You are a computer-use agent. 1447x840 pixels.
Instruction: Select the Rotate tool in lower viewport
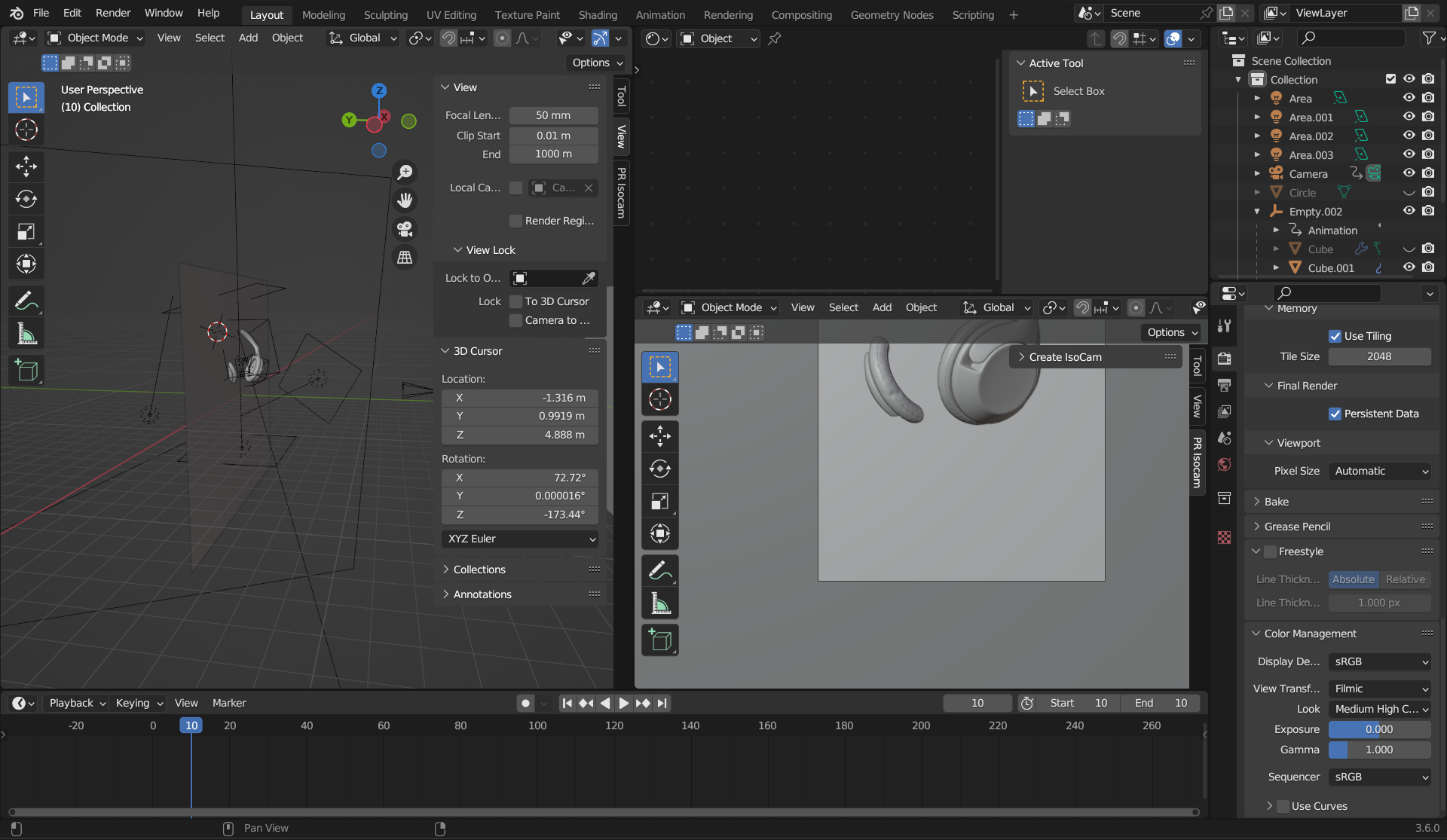tap(659, 469)
